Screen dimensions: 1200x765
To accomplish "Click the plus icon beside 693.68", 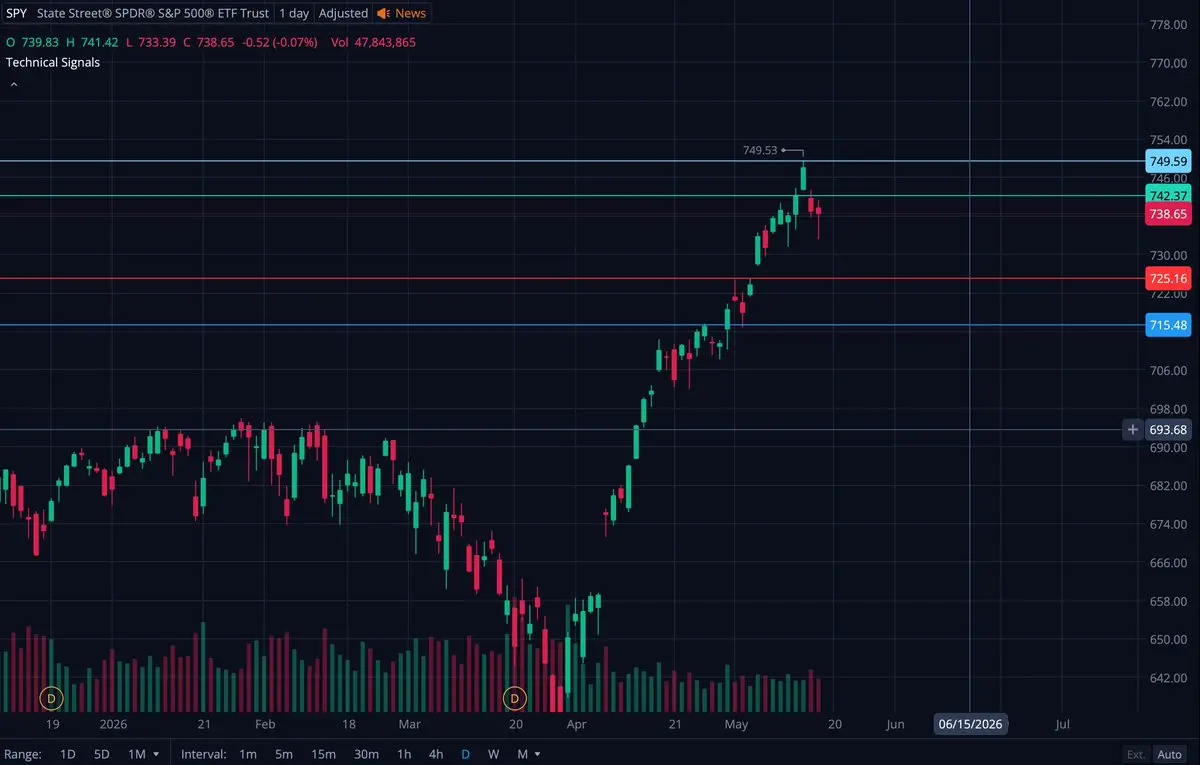I will click(x=1133, y=430).
